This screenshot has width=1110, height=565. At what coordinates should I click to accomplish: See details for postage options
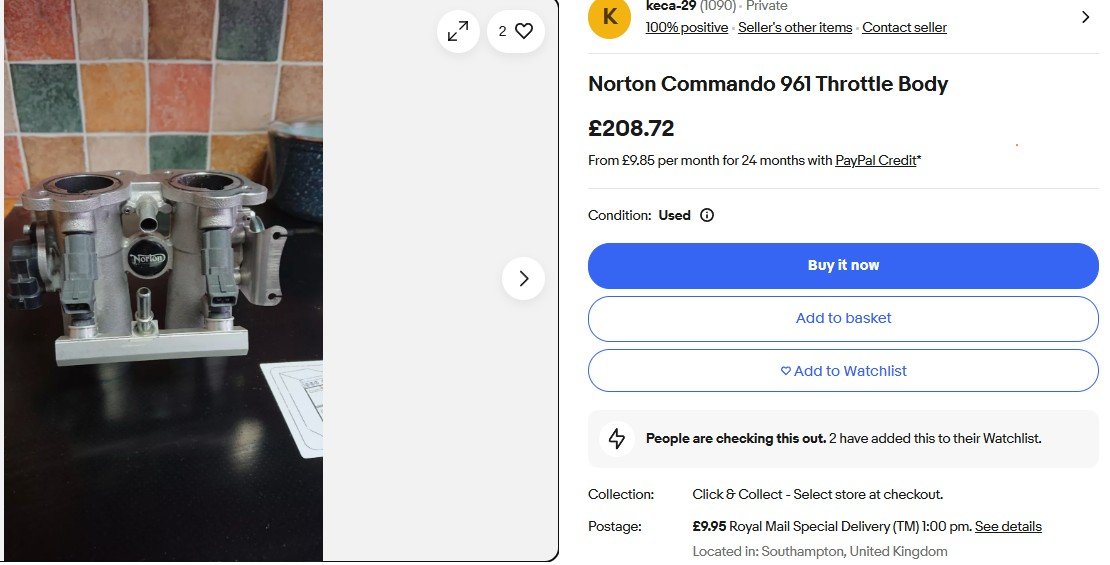pyautogui.click(x=1008, y=526)
